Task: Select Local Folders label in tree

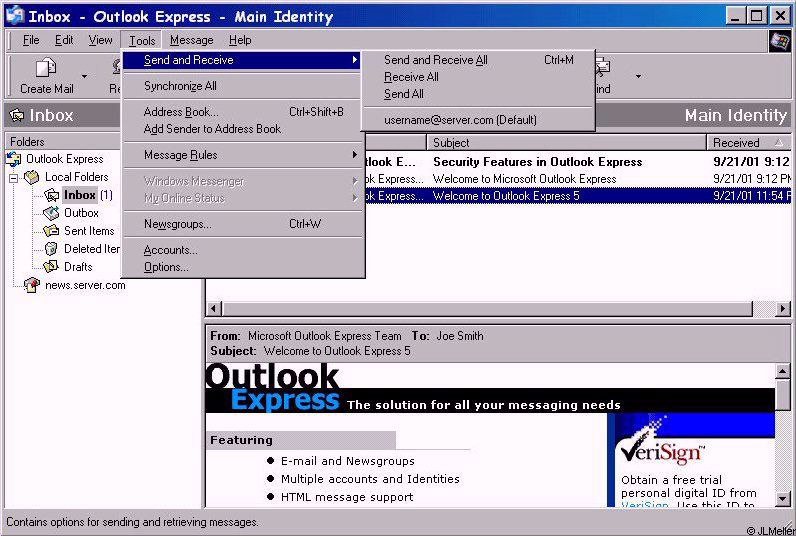Action: (77, 177)
